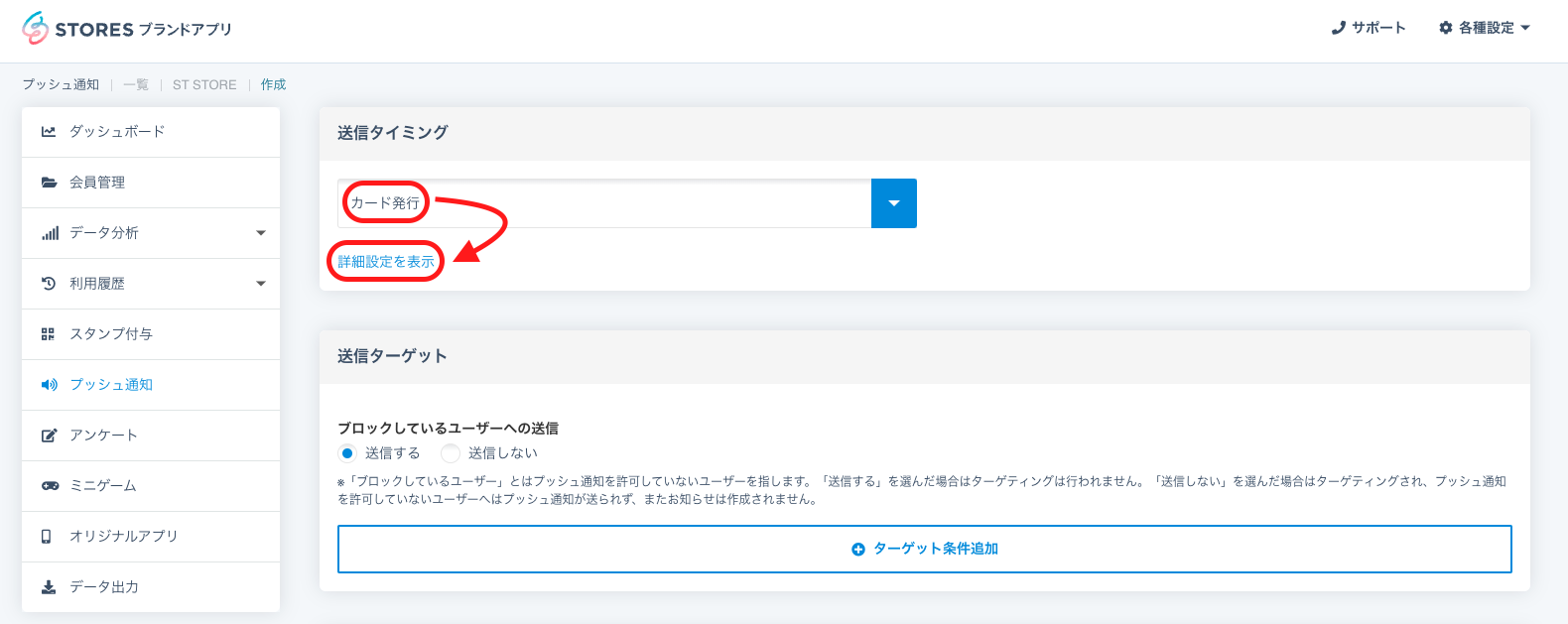
Task: Open オリジナルアプリ in the sidebar
Action: pos(123,537)
